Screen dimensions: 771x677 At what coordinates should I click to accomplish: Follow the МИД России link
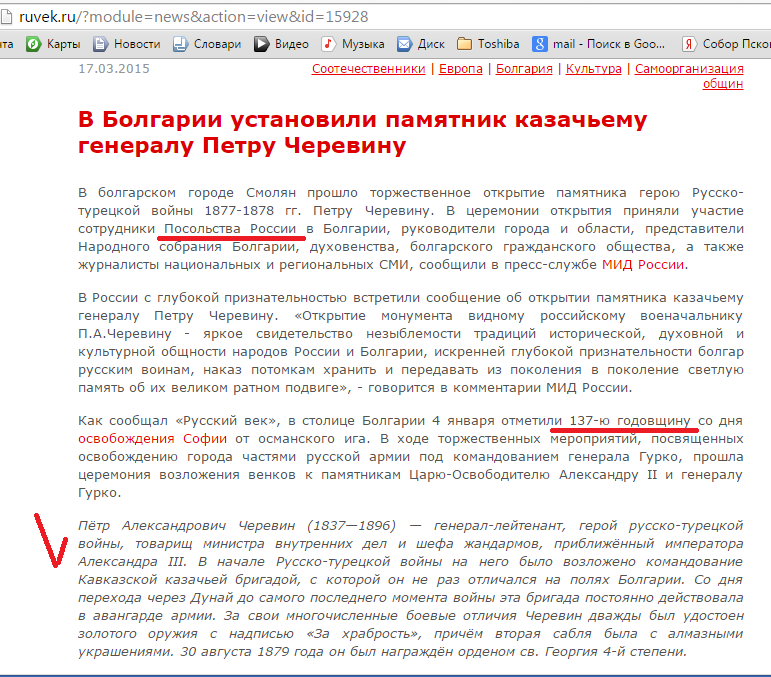click(643, 265)
